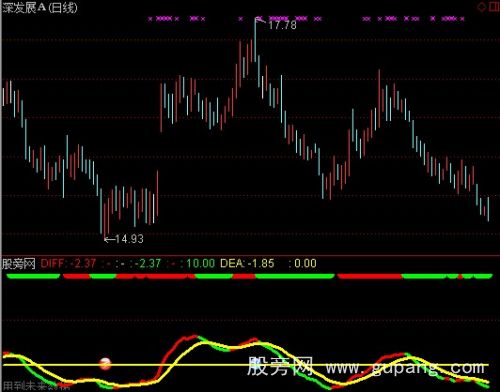The width and height of the screenshot is (500, 392).
Task: Click the 14.93 low price label
Action: 129,239
